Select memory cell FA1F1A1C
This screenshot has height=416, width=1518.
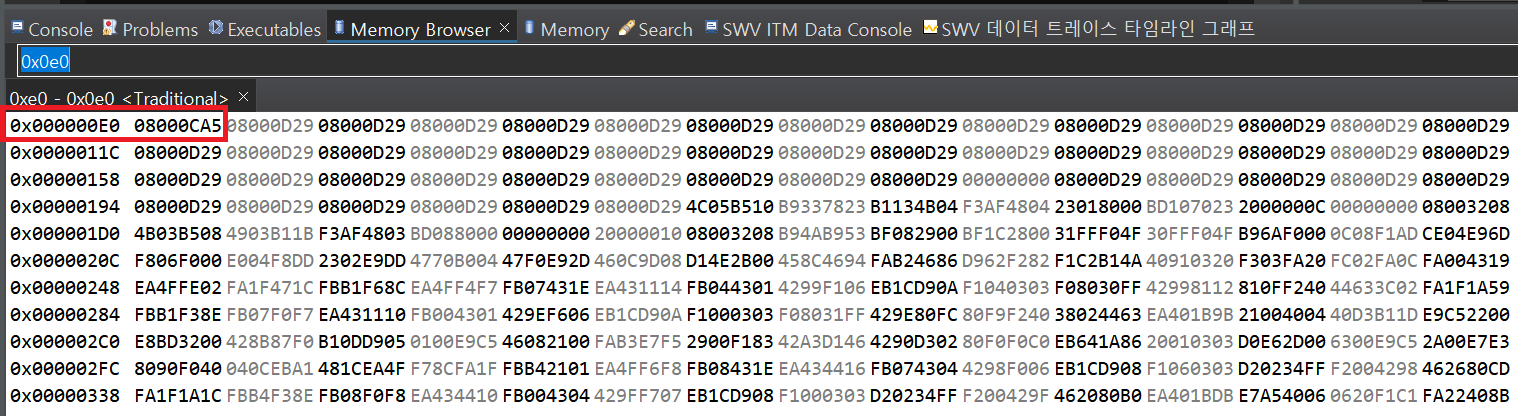tap(178, 396)
